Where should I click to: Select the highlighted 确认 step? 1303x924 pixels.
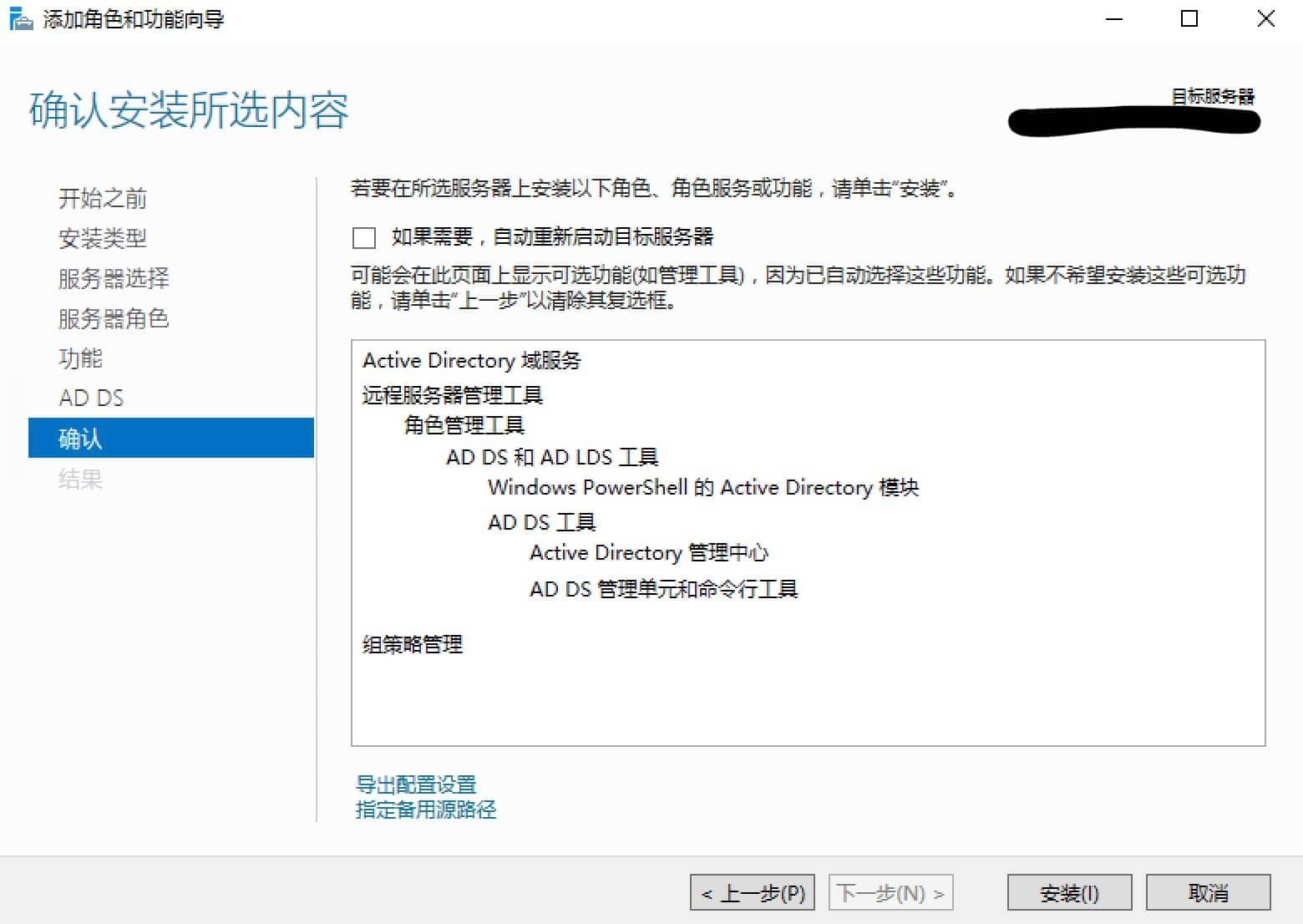[171, 438]
